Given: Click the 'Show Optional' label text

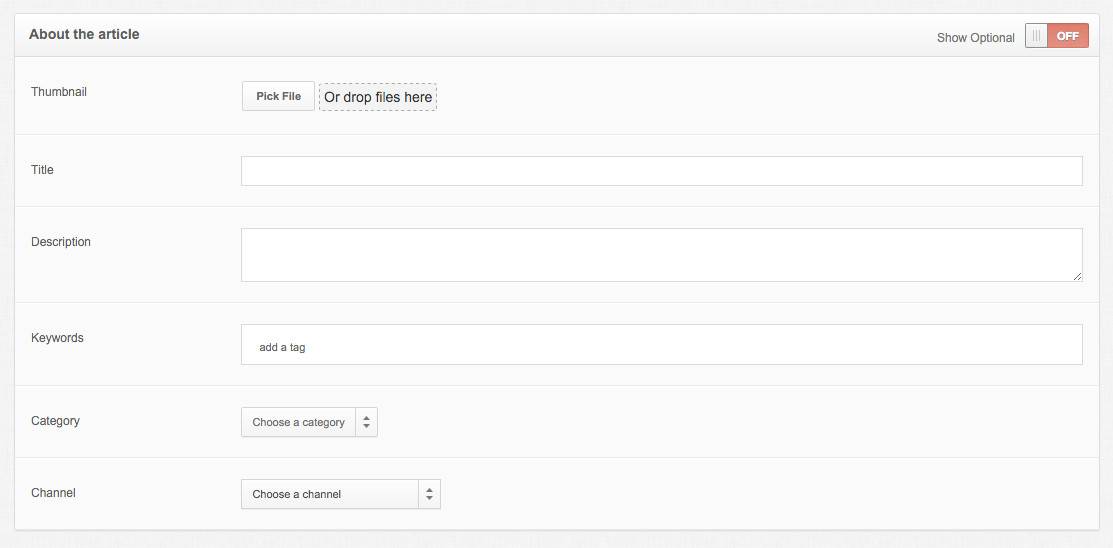Looking at the screenshot, I should [x=975, y=38].
